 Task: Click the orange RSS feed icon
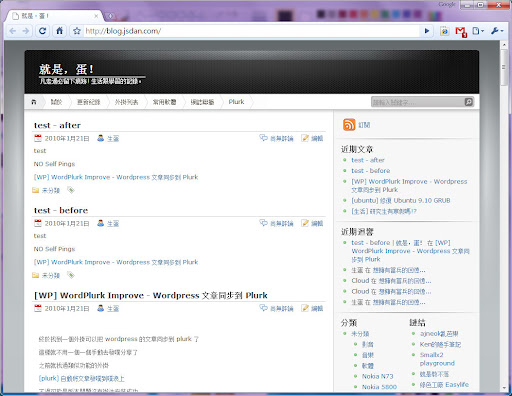click(349, 125)
